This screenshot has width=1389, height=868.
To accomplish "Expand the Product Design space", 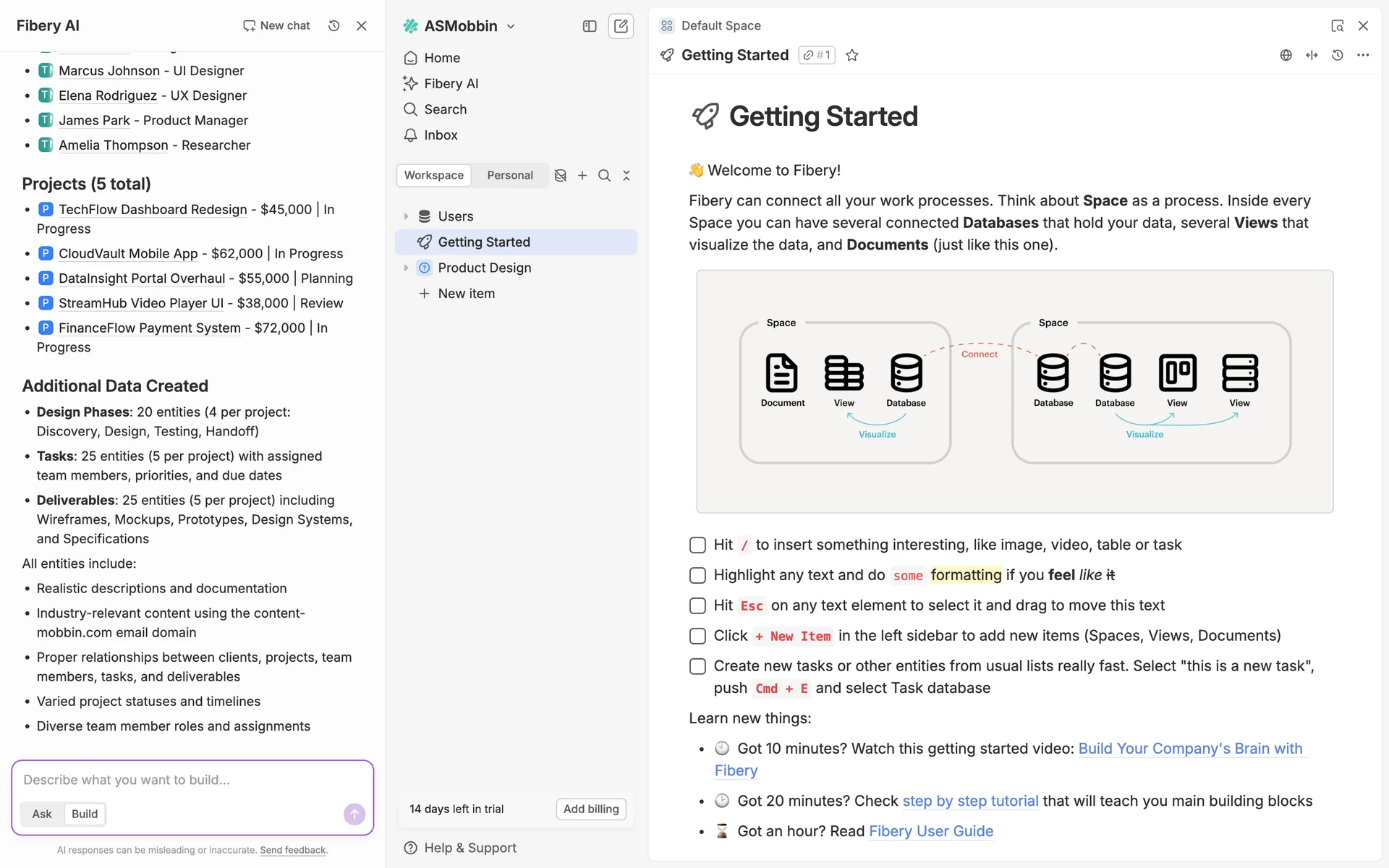I will point(406,268).
